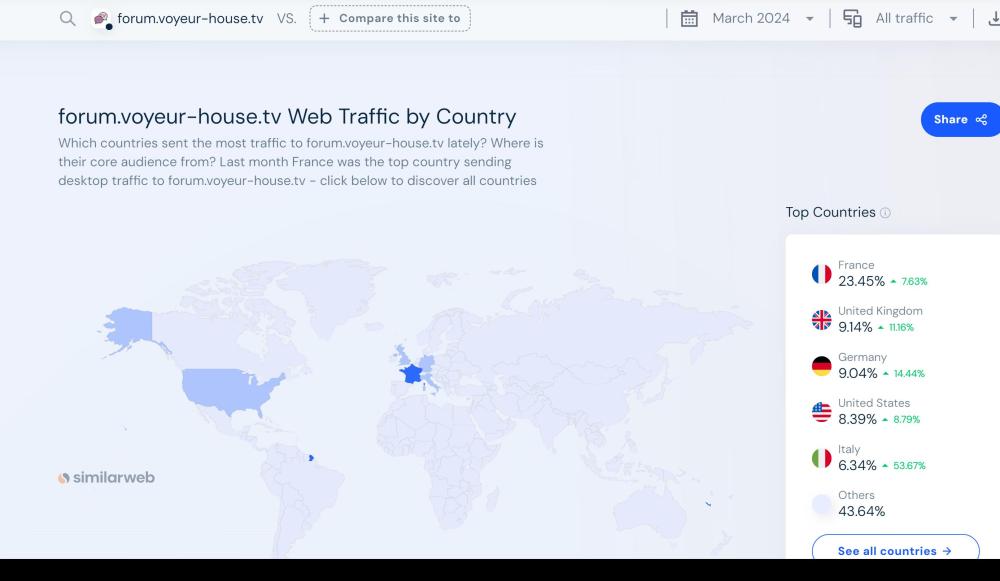
Task: Click the United Kingdom flag icon
Action: click(x=821, y=320)
